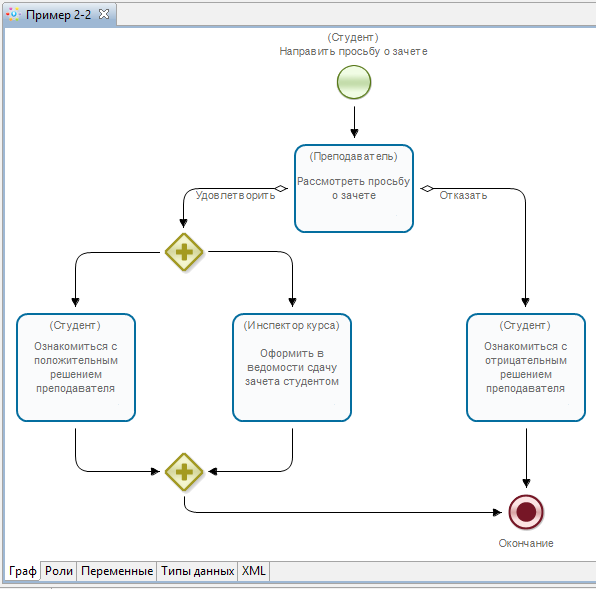Click the Направить просьбу о зачете label

(x=353, y=51)
